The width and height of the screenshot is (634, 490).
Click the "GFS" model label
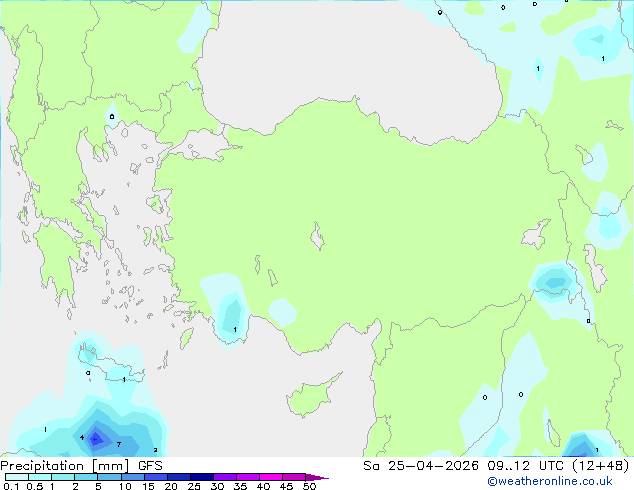pyautogui.click(x=150, y=466)
